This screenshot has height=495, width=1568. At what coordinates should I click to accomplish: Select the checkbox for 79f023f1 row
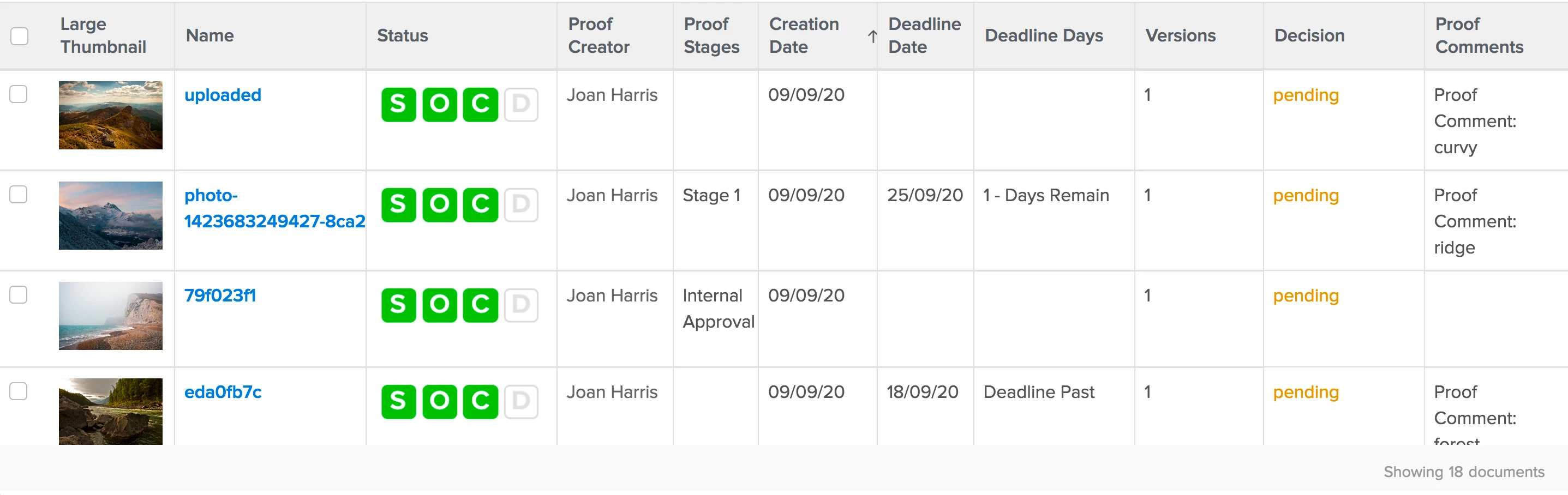[18, 295]
